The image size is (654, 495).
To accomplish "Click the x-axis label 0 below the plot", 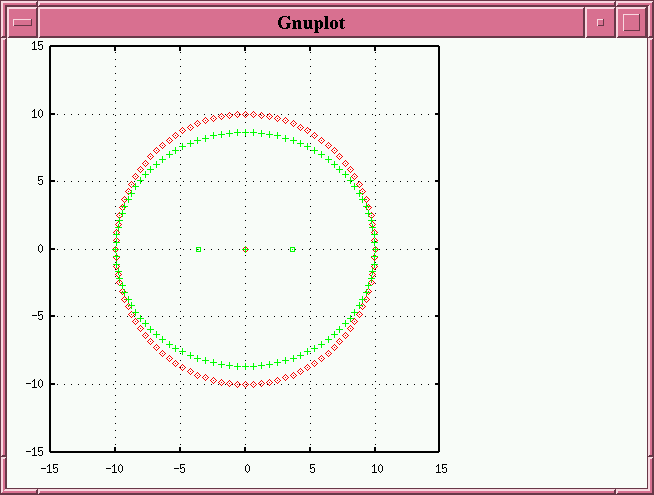I will [x=246, y=467].
